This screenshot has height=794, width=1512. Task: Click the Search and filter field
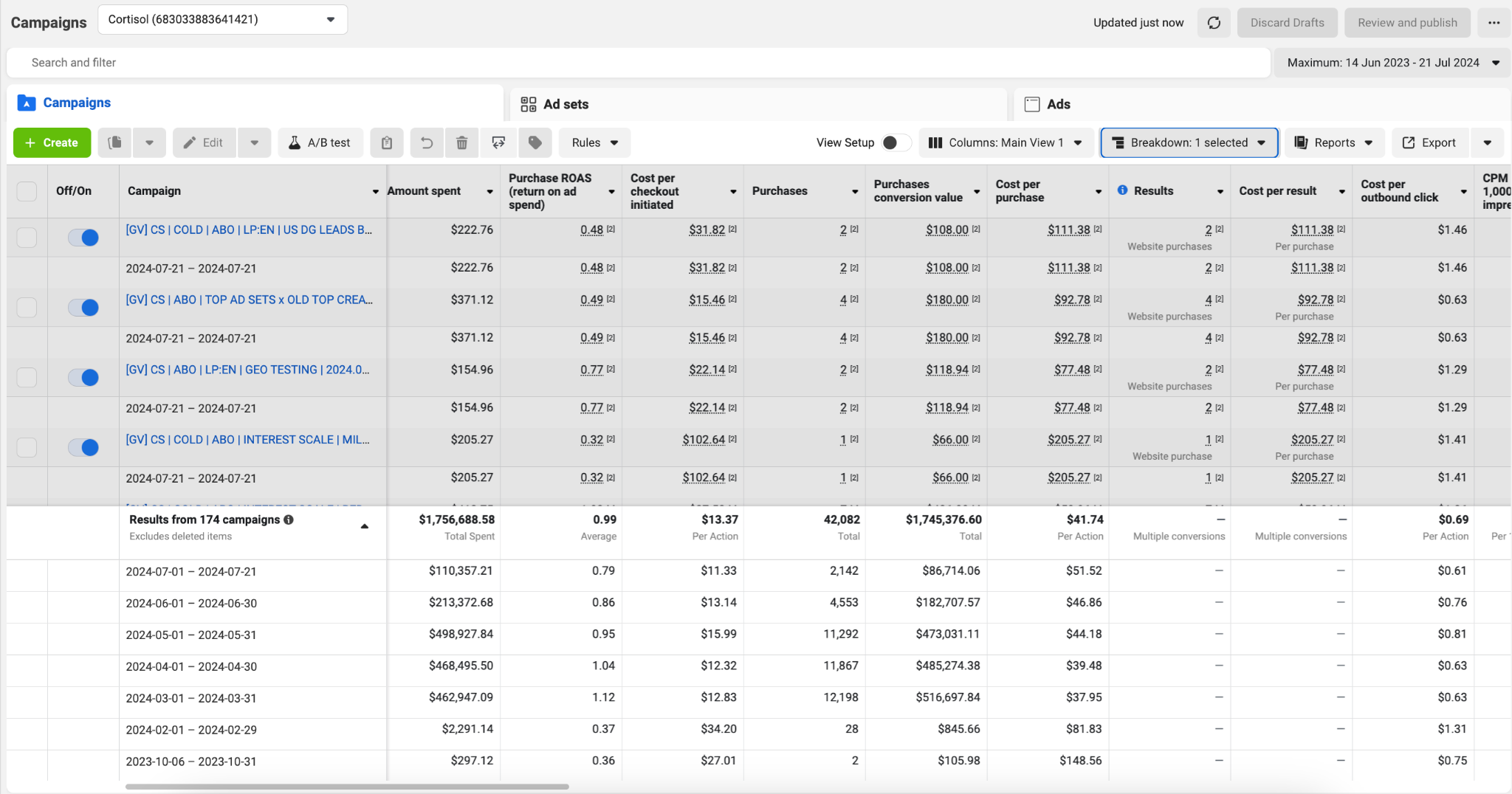click(x=639, y=63)
